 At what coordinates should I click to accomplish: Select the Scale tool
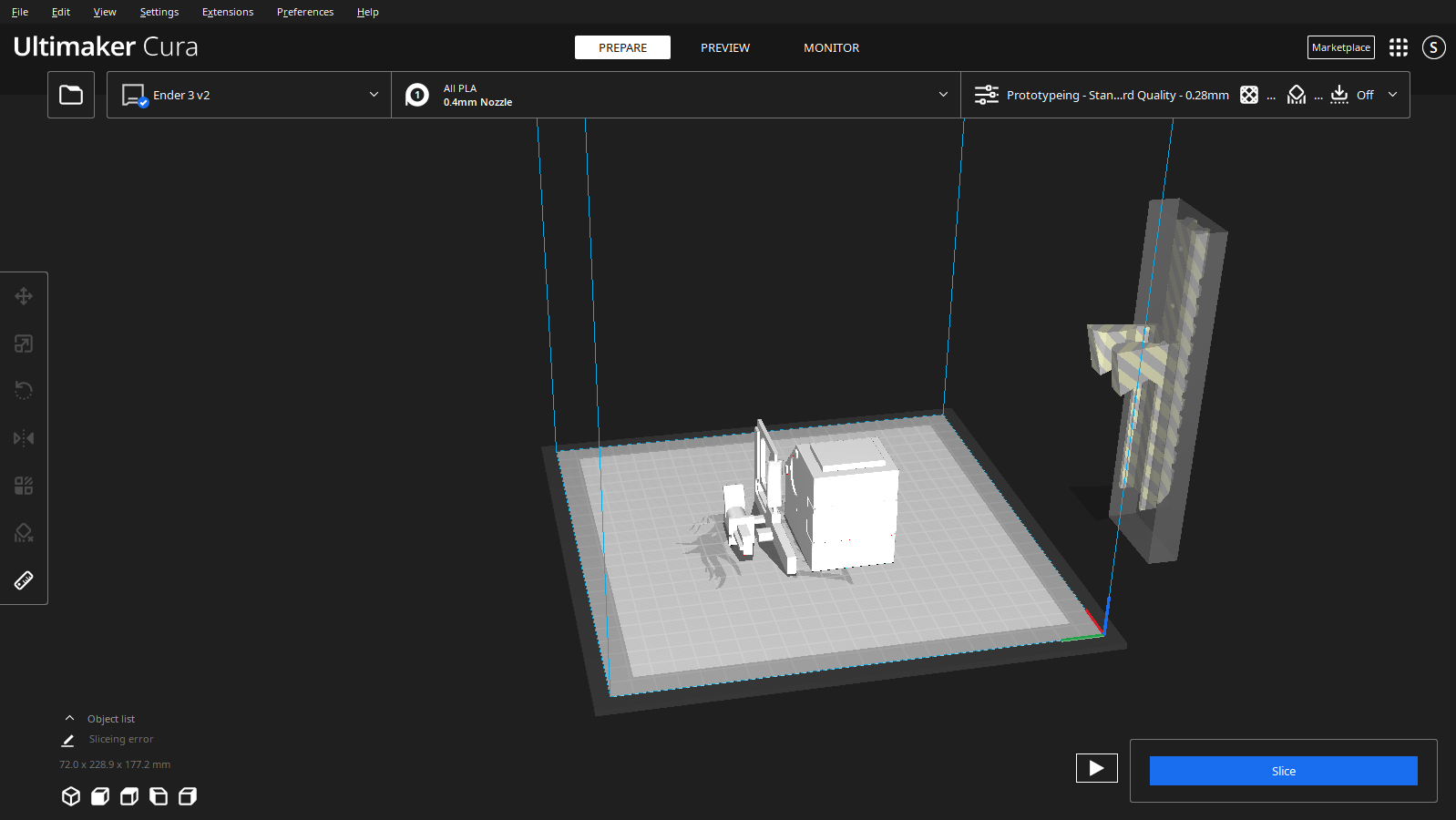[24, 343]
